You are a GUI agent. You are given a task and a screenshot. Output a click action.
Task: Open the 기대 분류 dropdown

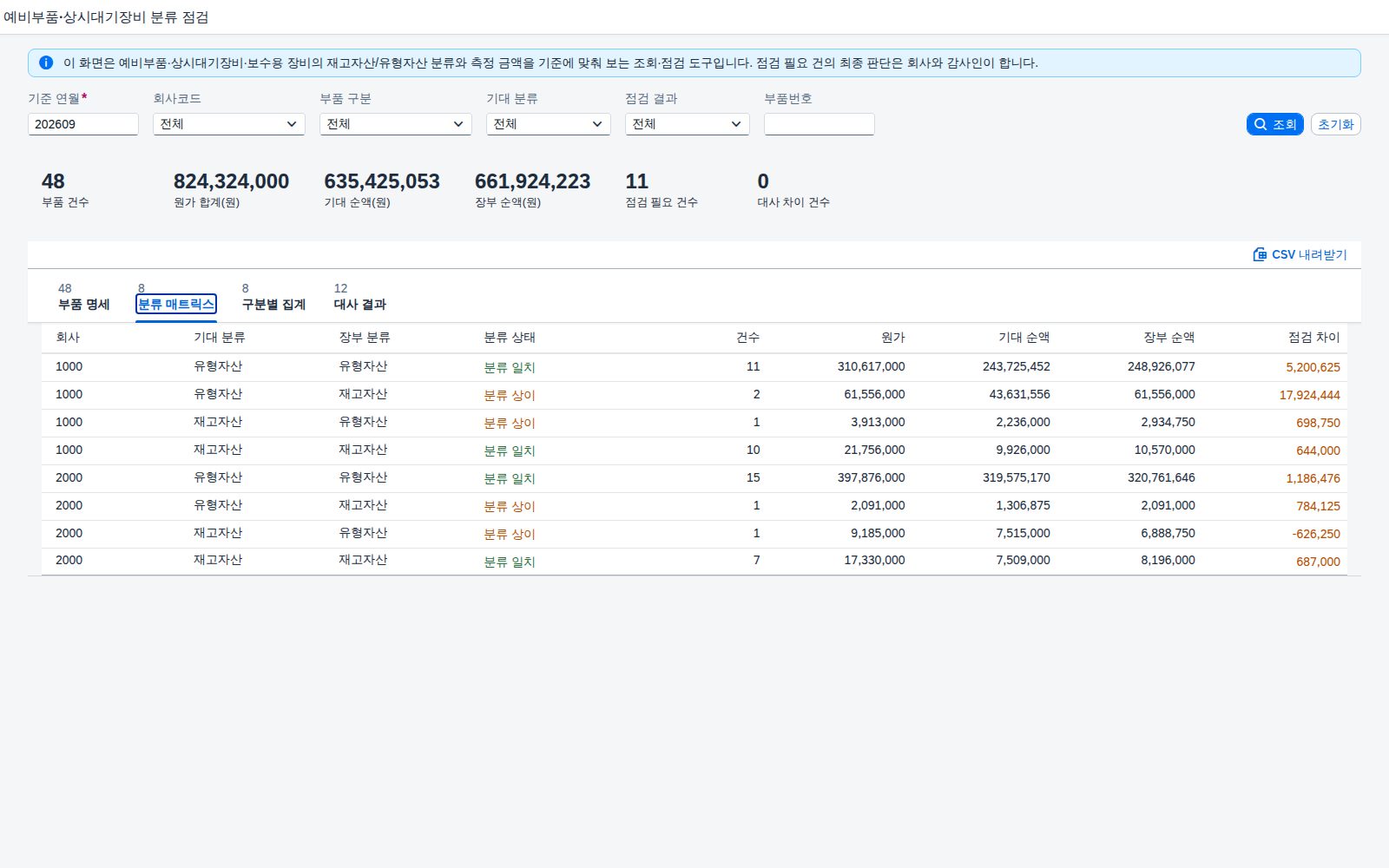click(x=549, y=124)
